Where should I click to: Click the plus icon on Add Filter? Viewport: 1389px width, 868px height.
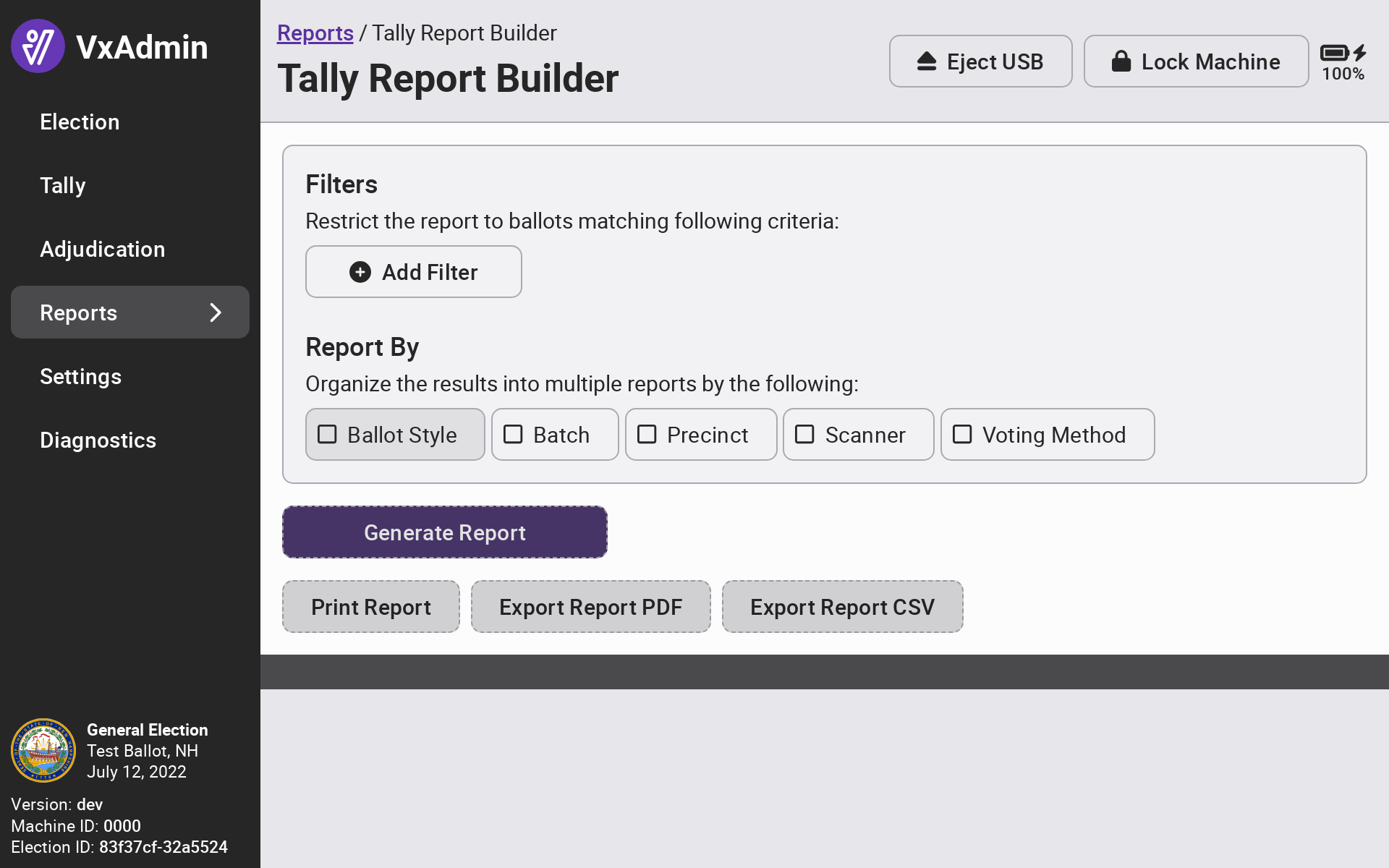(360, 272)
